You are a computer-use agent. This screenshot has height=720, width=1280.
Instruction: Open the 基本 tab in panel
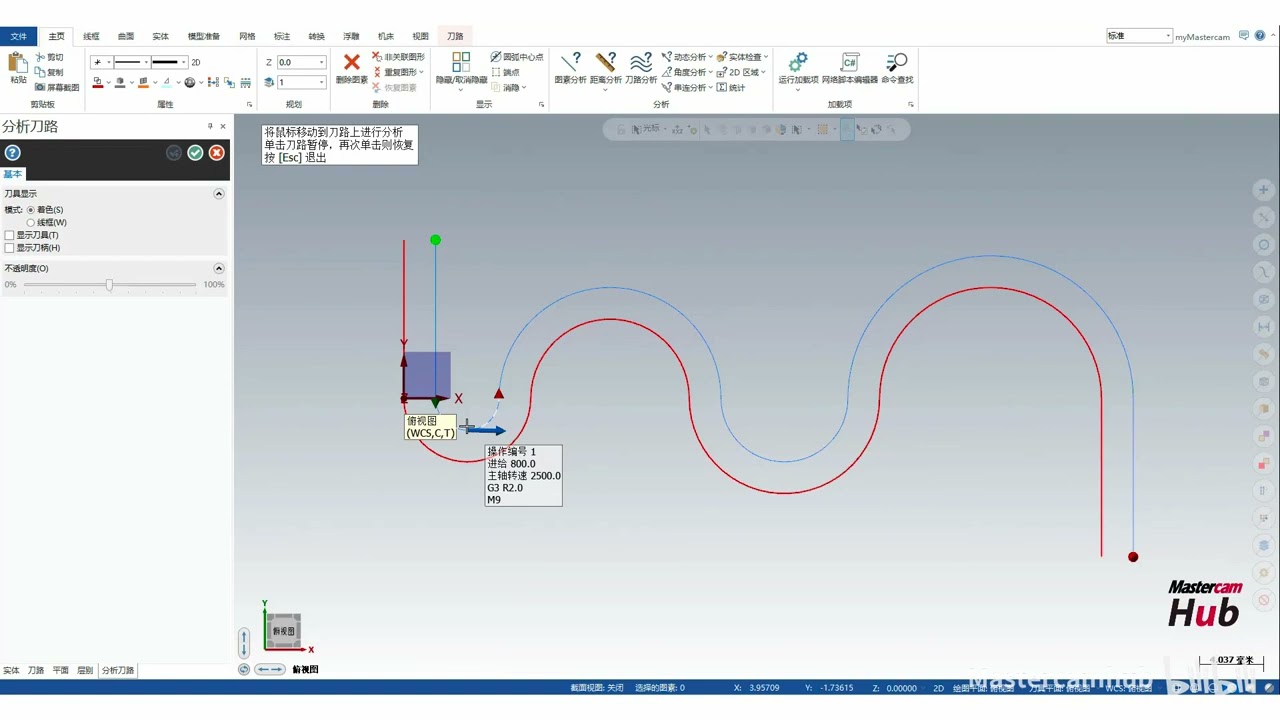coord(12,174)
